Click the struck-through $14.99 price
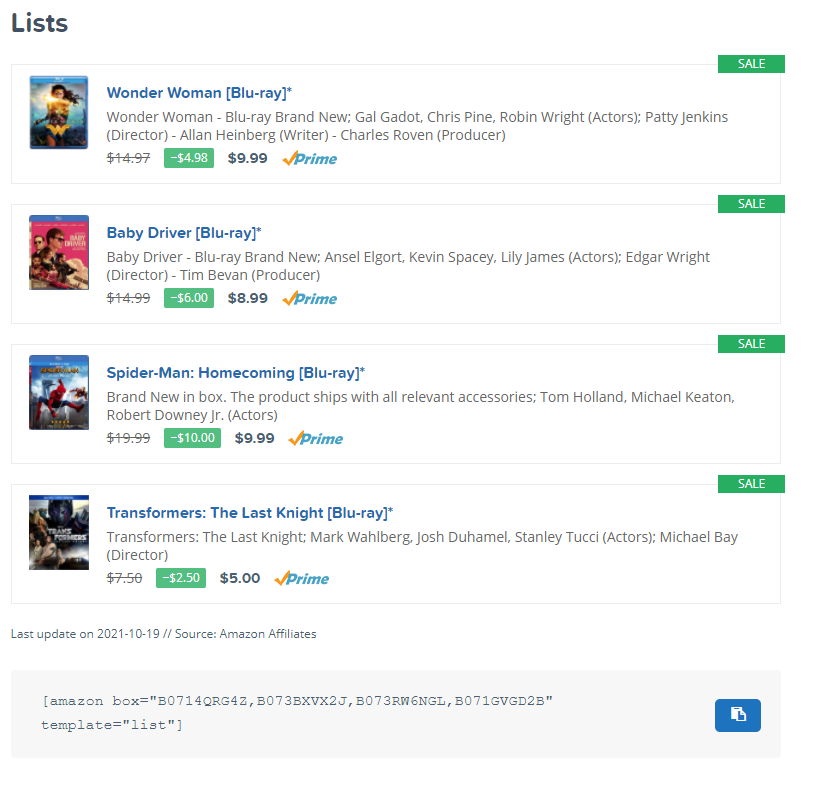This screenshot has width=814, height=788. pos(128,298)
